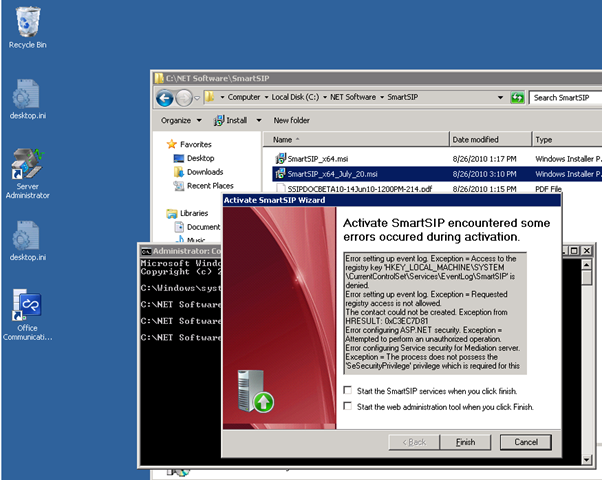
Task: Select the upper desktop.ini desktop icon
Action: point(27,99)
